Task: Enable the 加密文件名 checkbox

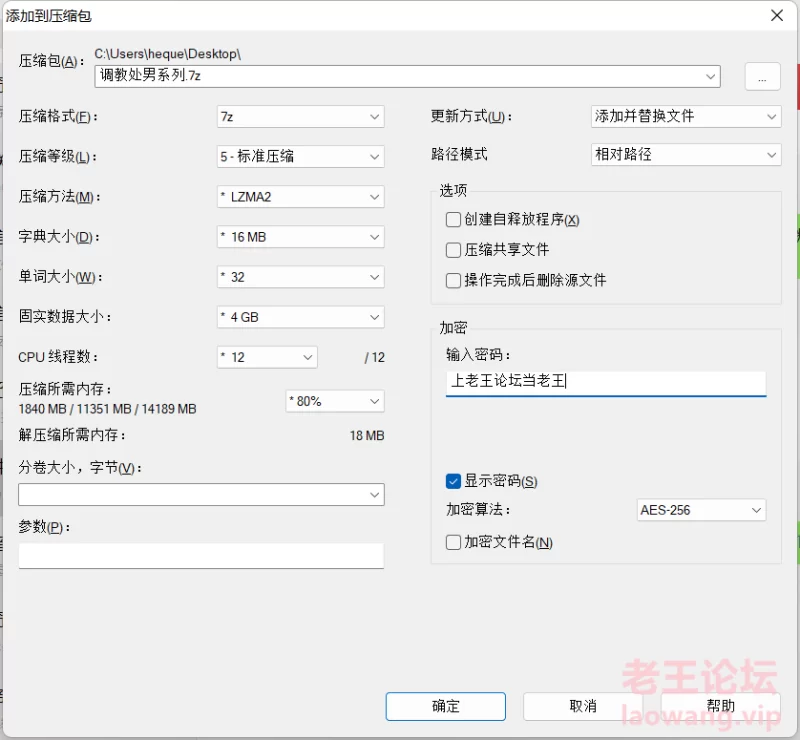Action: click(x=454, y=542)
